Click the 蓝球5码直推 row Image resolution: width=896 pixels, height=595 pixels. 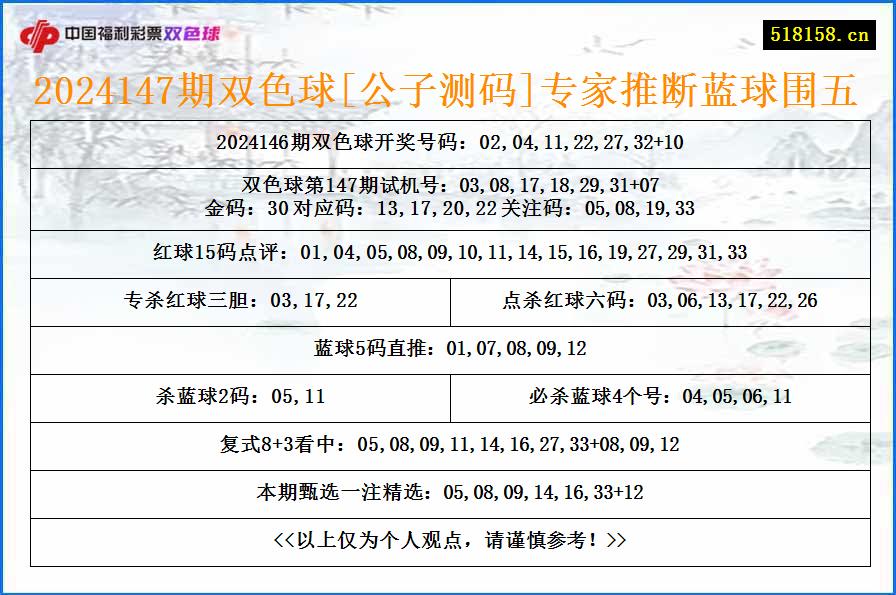pyautogui.click(x=448, y=350)
